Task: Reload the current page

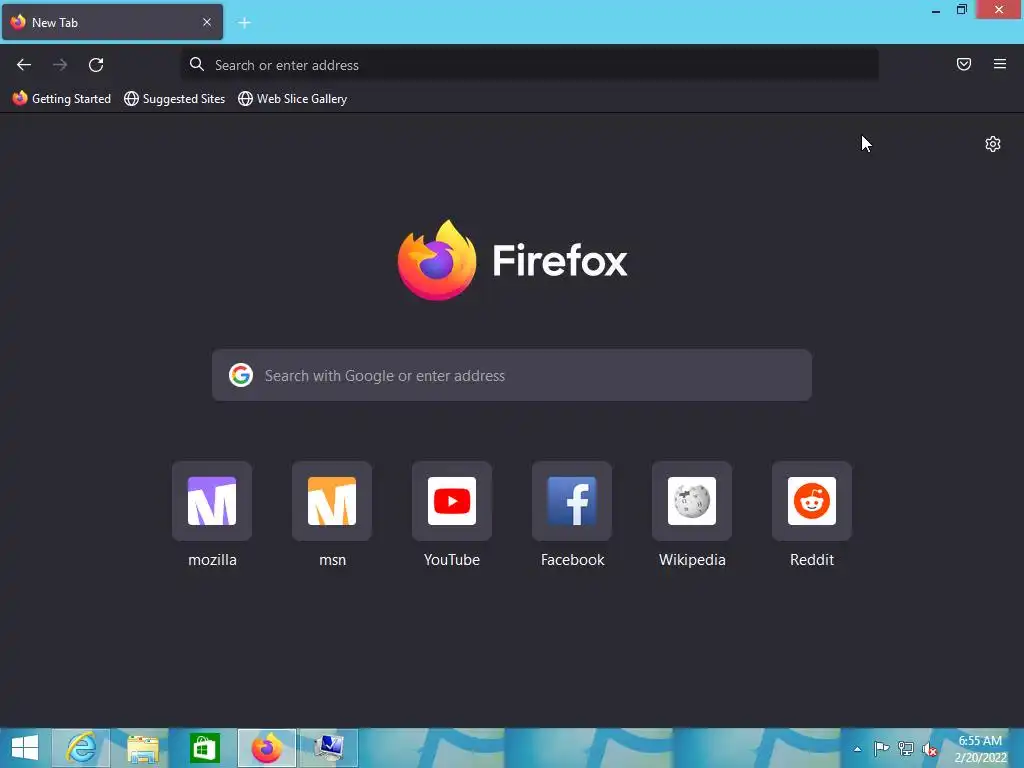Action: click(96, 65)
